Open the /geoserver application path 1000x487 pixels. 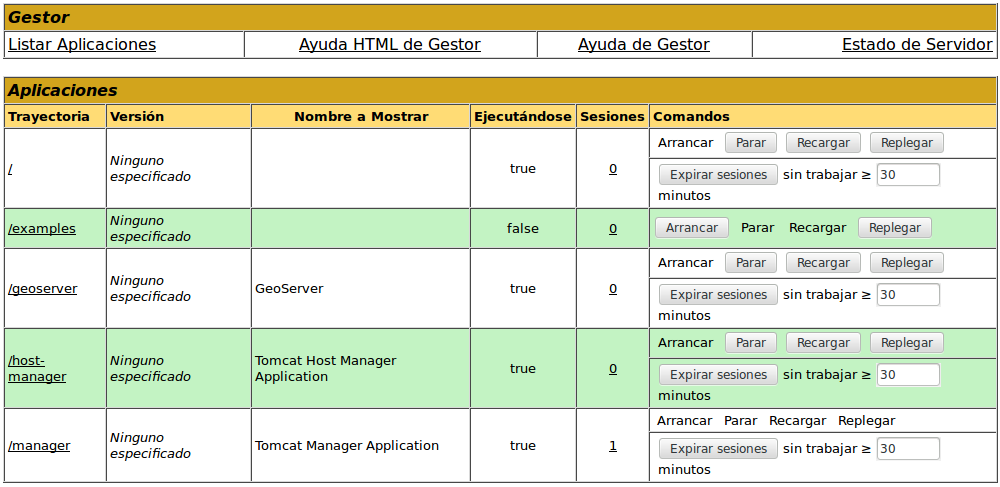[43, 289]
